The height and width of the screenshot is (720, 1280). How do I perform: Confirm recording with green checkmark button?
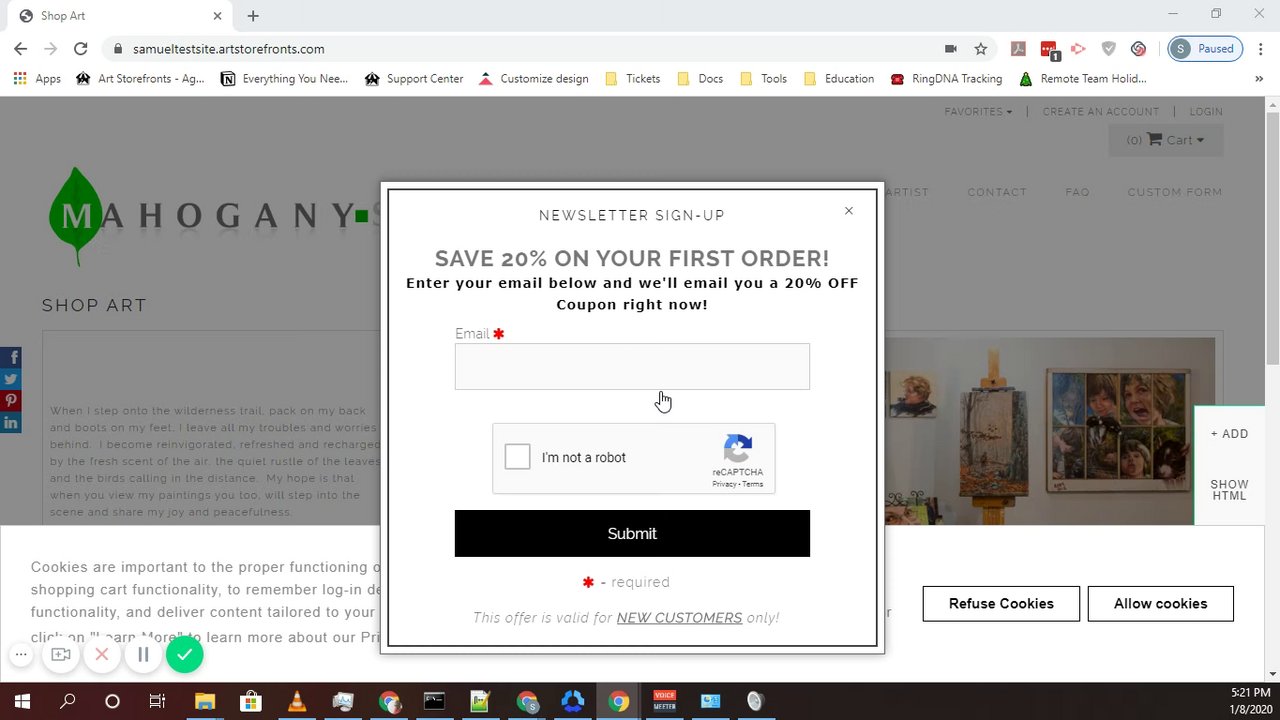[x=184, y=655]
